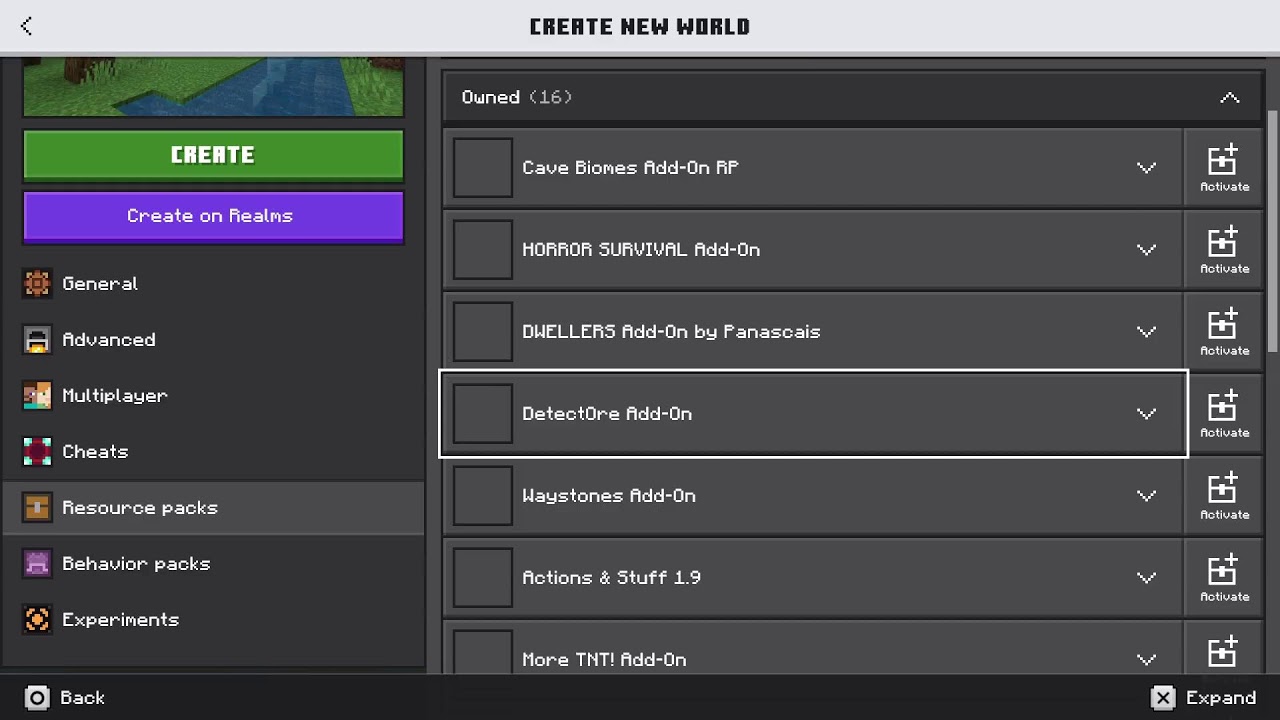Click the General compass icon

click(37, 284)
